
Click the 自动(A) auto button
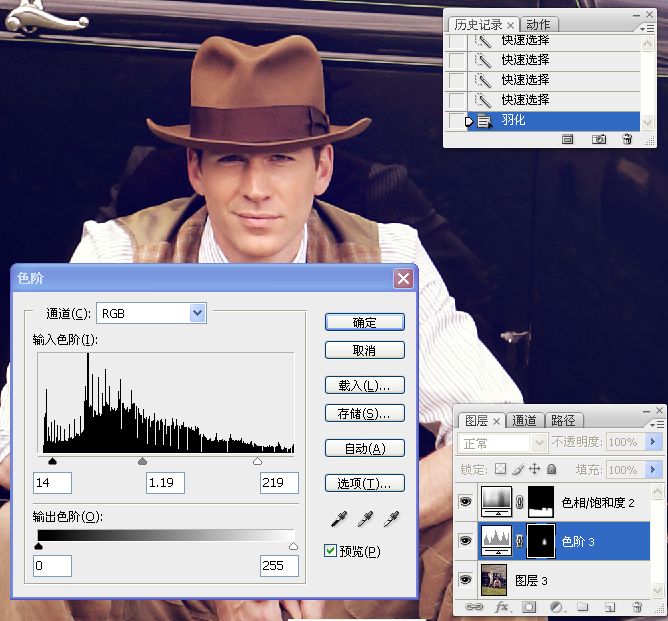coord(365,448)
